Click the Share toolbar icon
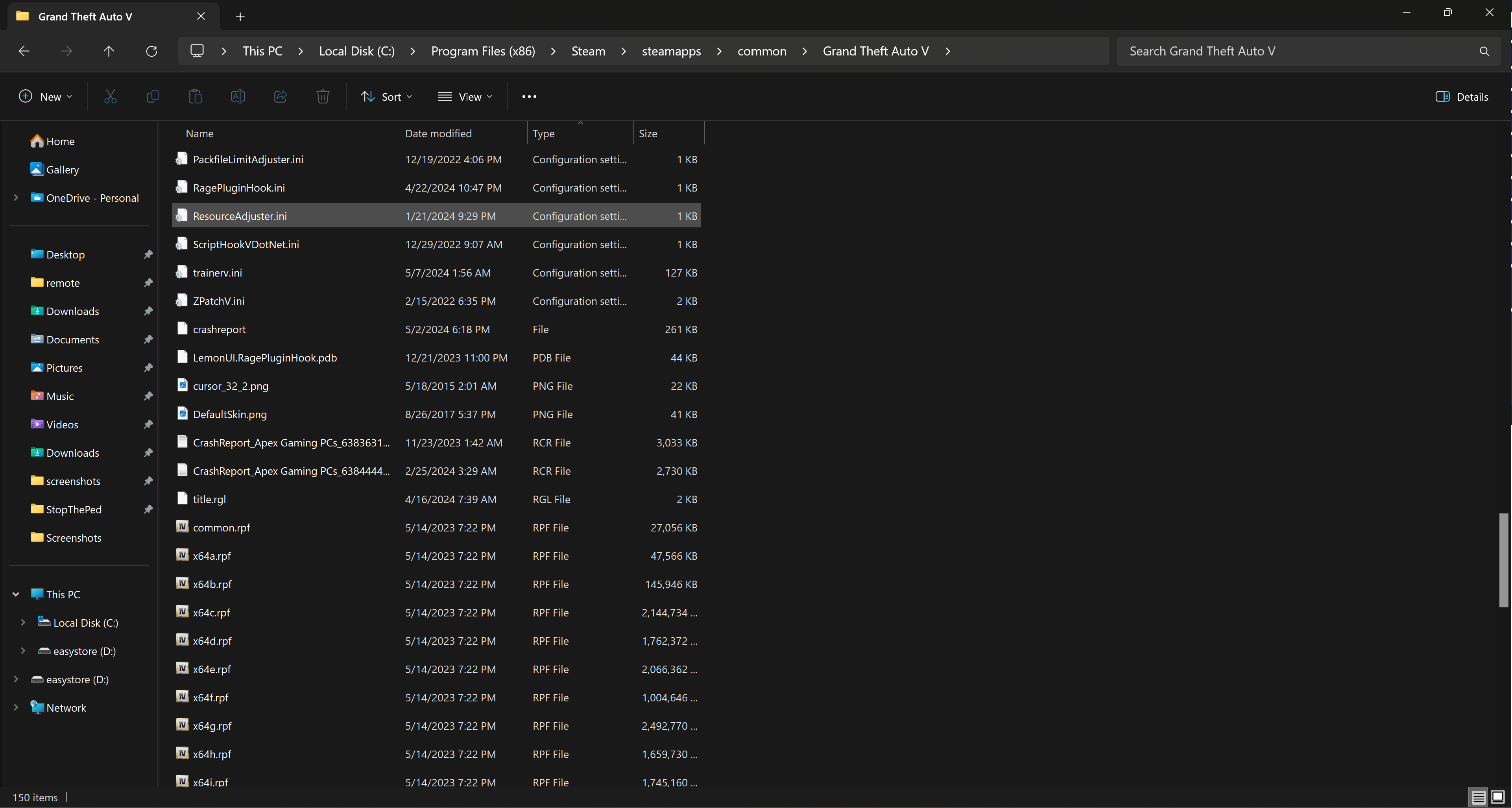The image size is (1512, 808). point(281,97)
